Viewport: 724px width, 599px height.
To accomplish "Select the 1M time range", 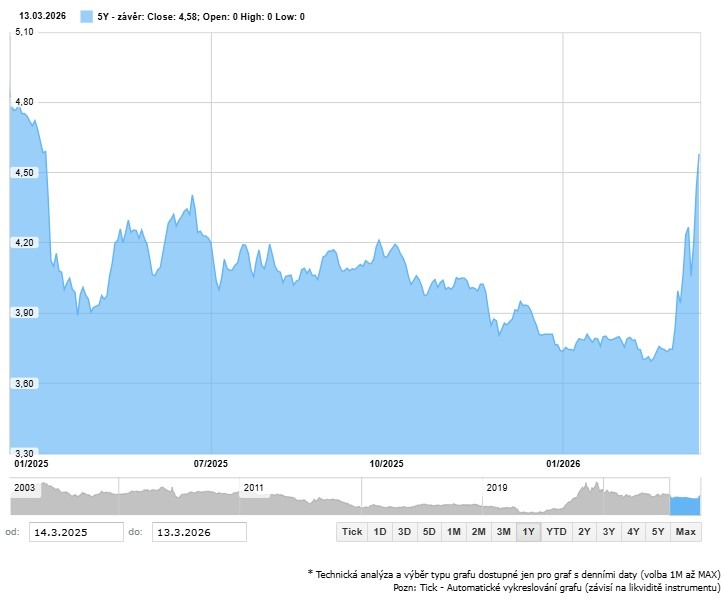I will (x=454, y=532).
